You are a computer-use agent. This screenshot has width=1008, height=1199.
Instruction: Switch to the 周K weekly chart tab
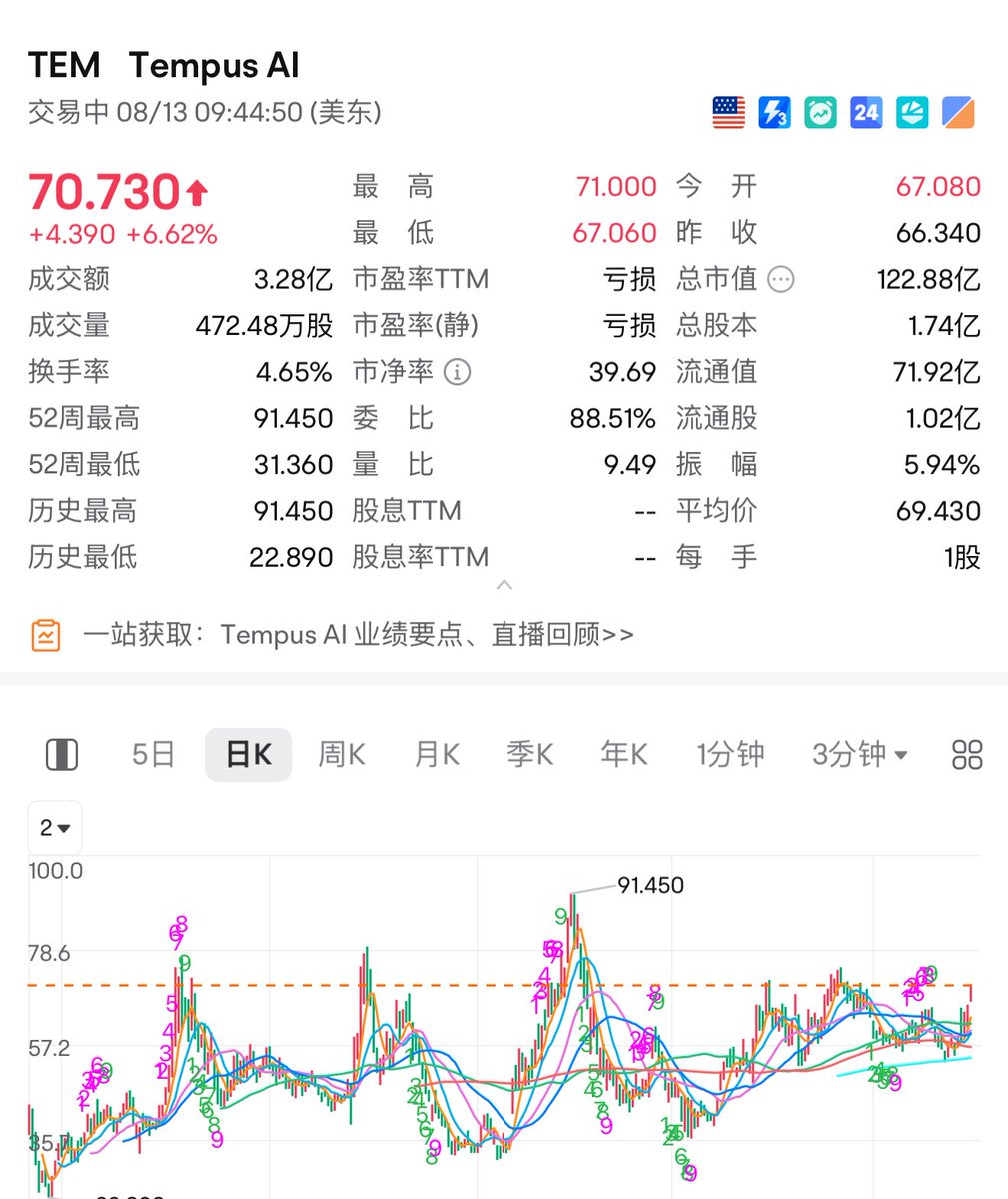pos(342,754)
